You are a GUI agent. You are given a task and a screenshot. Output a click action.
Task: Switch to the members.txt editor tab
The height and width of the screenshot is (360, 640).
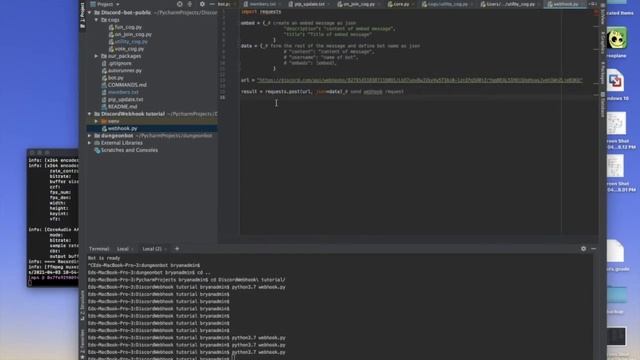point(262,4)
